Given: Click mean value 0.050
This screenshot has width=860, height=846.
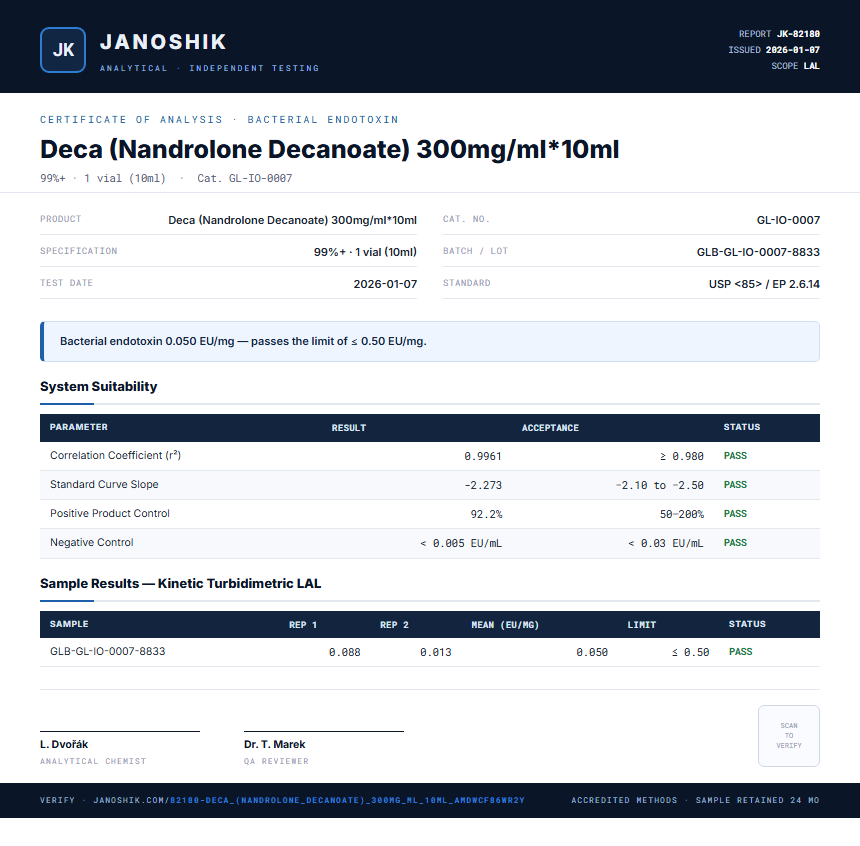Looking at the screenshot, I should pos(592,652).
